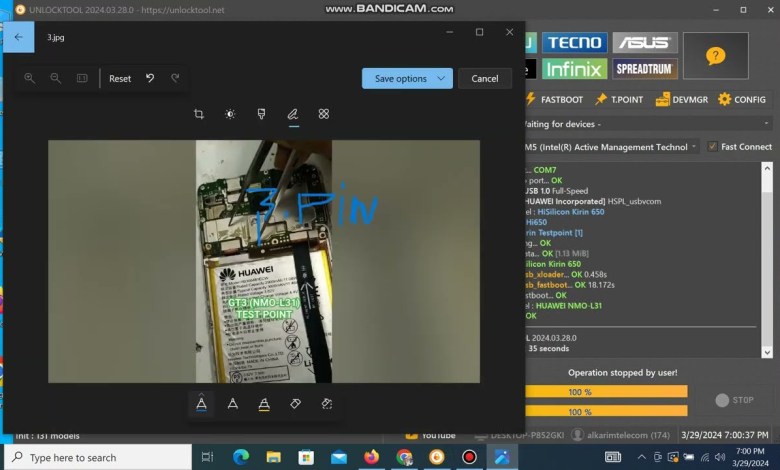Click the zoom in magnifier

click(30, 78)
